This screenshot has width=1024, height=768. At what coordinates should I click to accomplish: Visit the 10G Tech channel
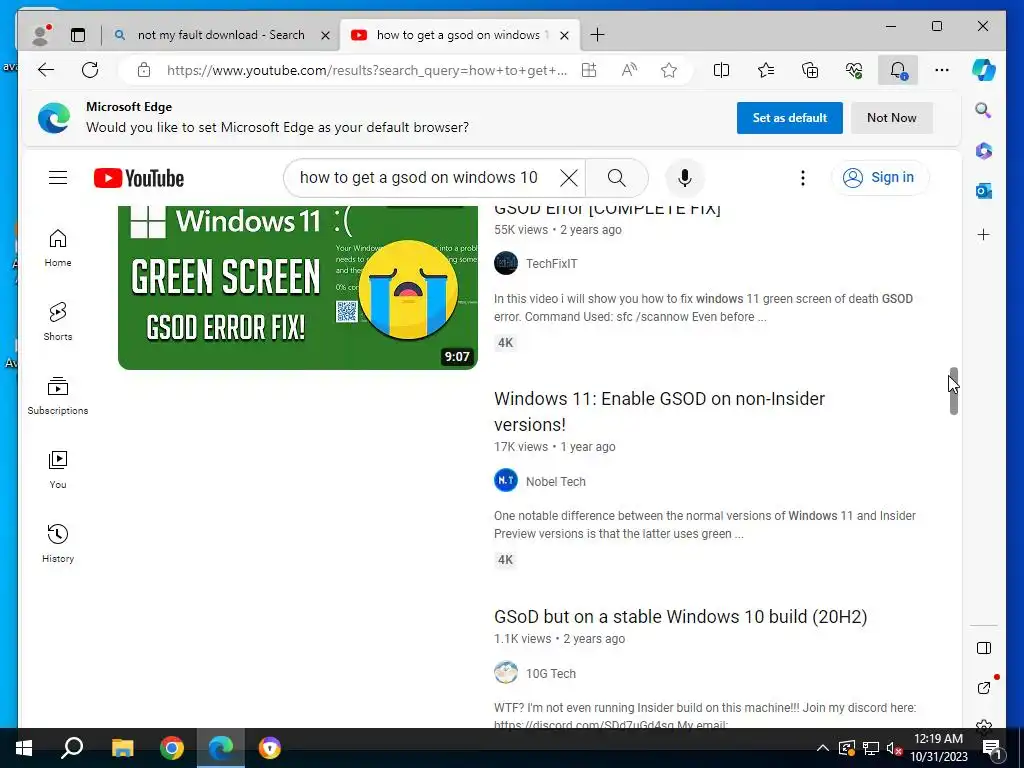pos(551,673)
